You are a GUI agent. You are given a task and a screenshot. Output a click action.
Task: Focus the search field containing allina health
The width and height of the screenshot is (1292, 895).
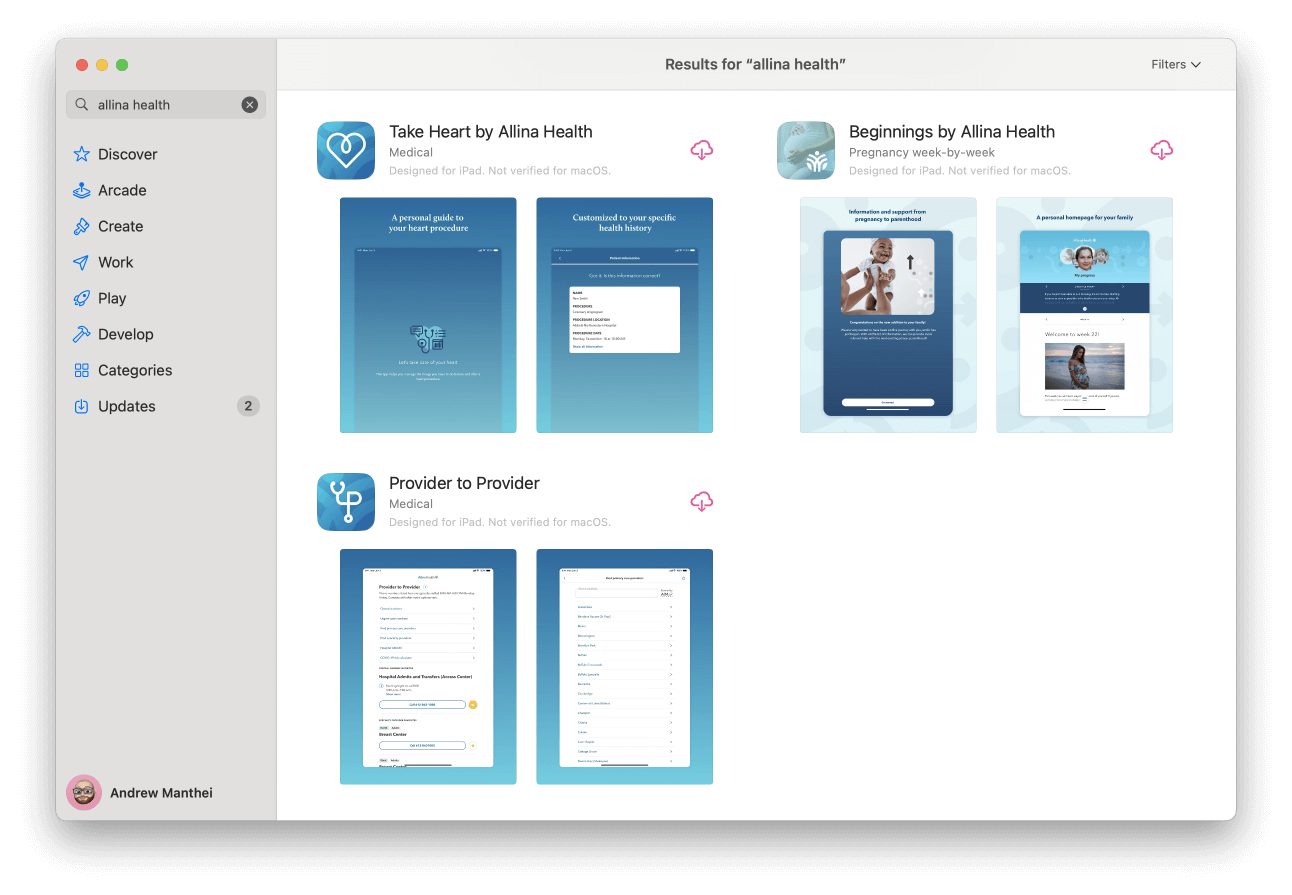click(166, 105)
